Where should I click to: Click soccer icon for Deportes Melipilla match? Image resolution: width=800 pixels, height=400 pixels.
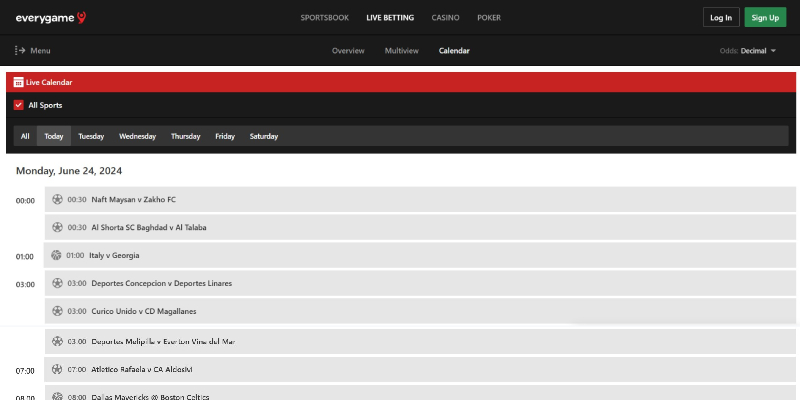58,341
